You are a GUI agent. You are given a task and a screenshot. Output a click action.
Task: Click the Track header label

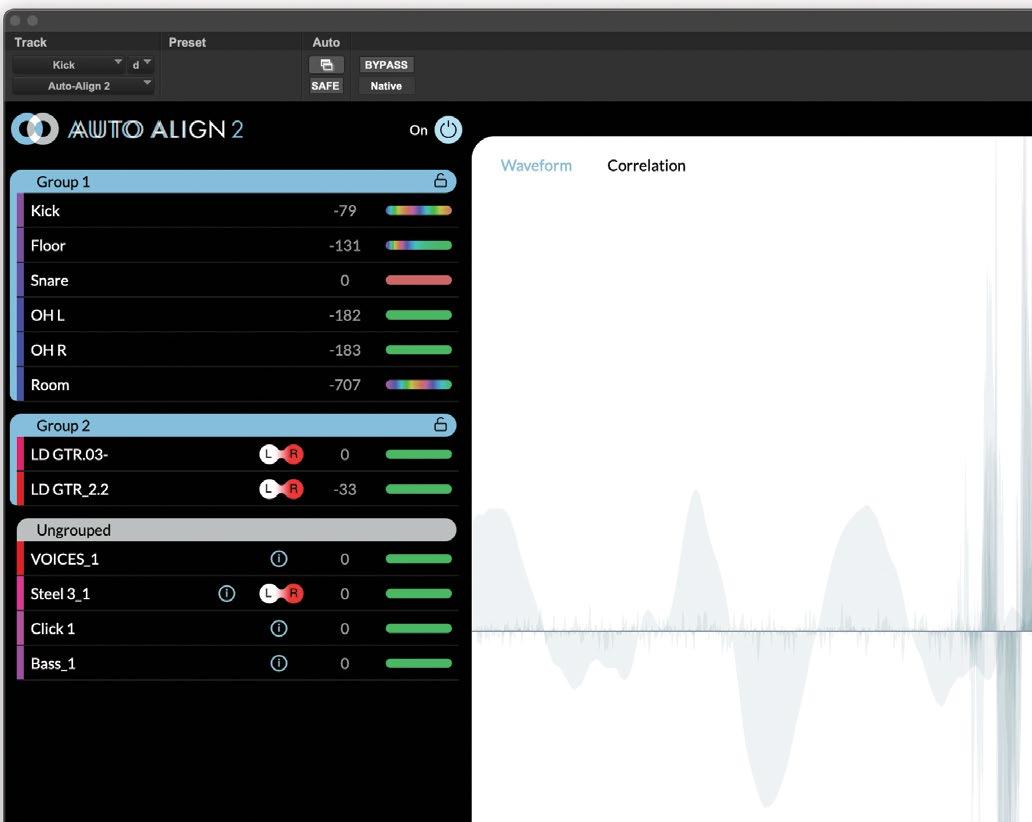[30, 42]
